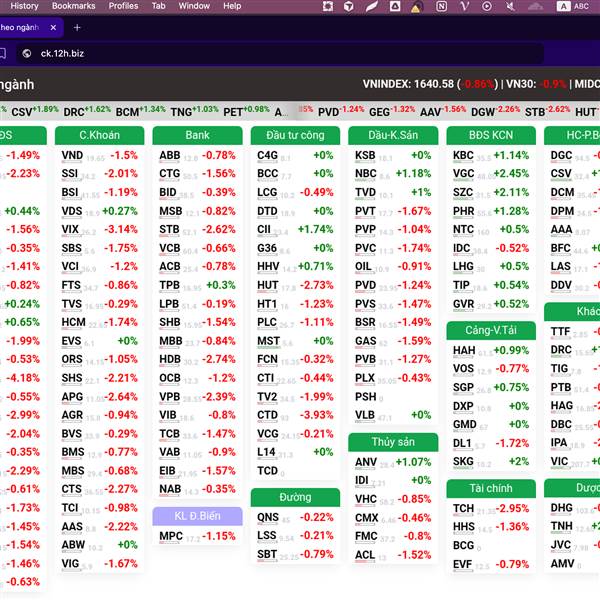This screenshot has height=600, width=600.
Task: Click the VNINDEX: 1640.58 value in header
Action: point(408,84)
